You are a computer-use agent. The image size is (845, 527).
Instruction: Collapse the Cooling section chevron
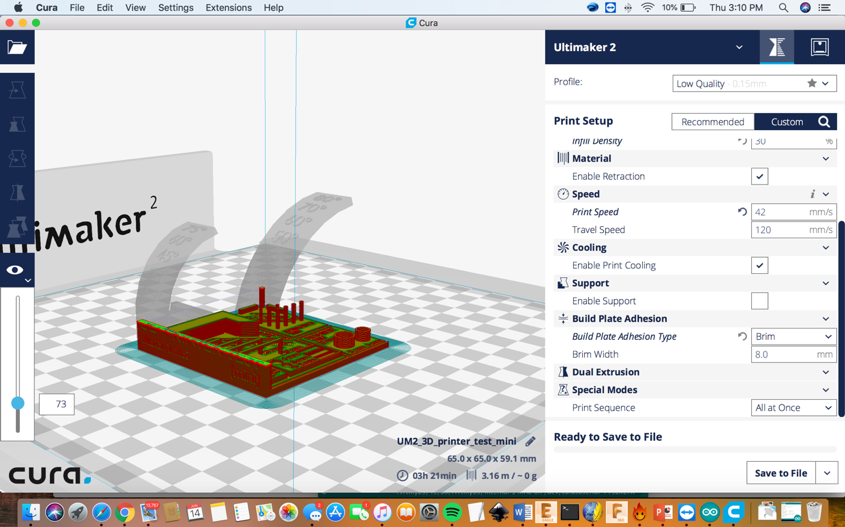[x=826, y=247]
